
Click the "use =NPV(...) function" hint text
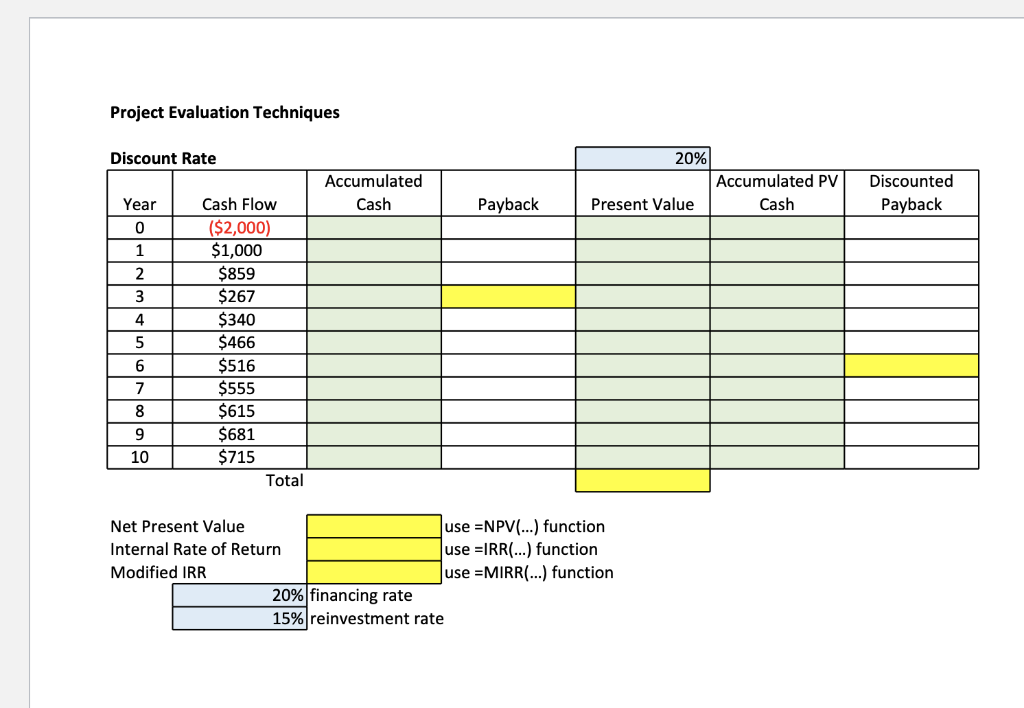tap(525, 526)
